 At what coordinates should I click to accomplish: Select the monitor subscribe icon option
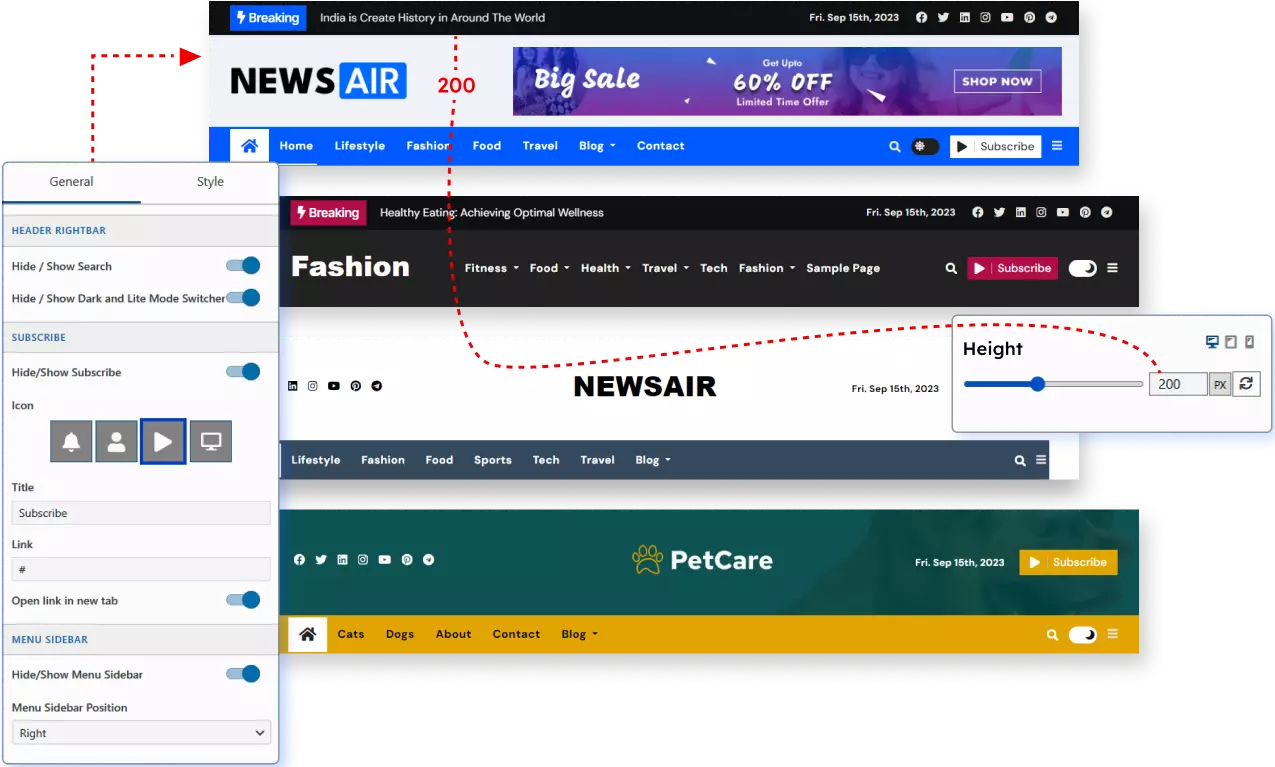coord(211,441)
